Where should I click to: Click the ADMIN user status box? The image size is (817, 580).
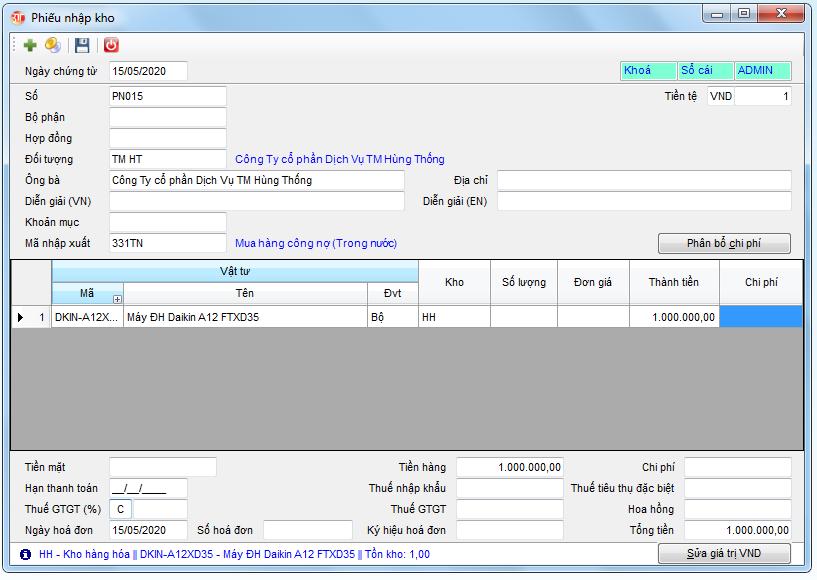tap(762, 71)
